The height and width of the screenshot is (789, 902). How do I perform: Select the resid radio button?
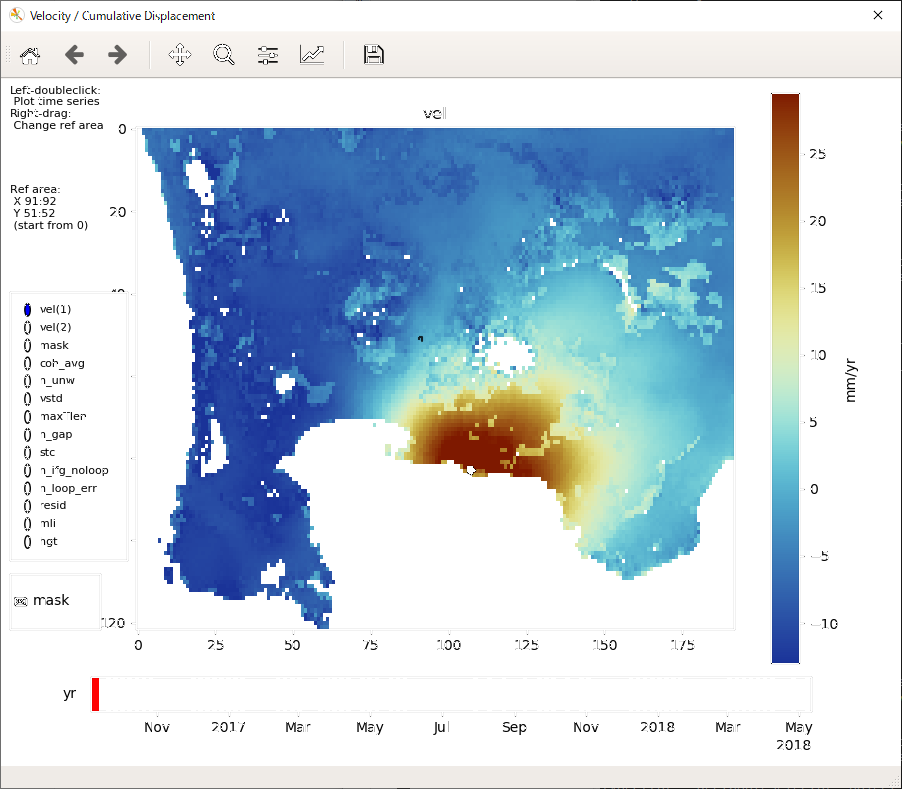coord(28,506)
